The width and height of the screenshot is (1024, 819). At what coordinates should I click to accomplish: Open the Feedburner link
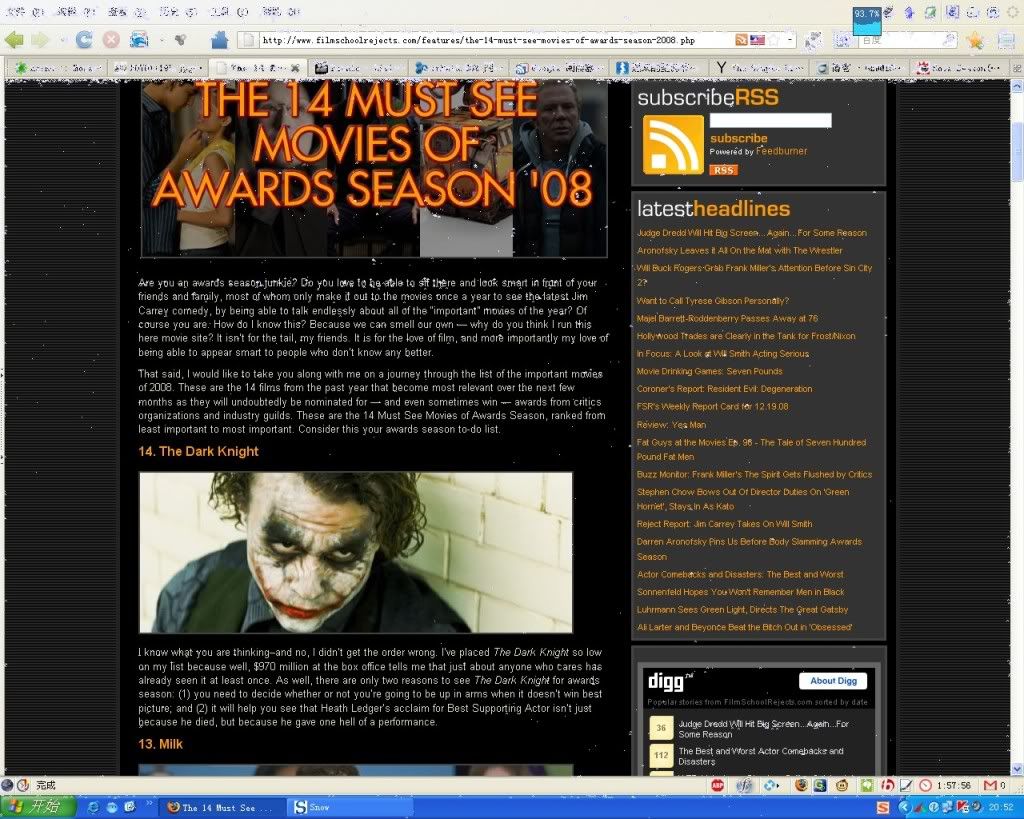782,151
